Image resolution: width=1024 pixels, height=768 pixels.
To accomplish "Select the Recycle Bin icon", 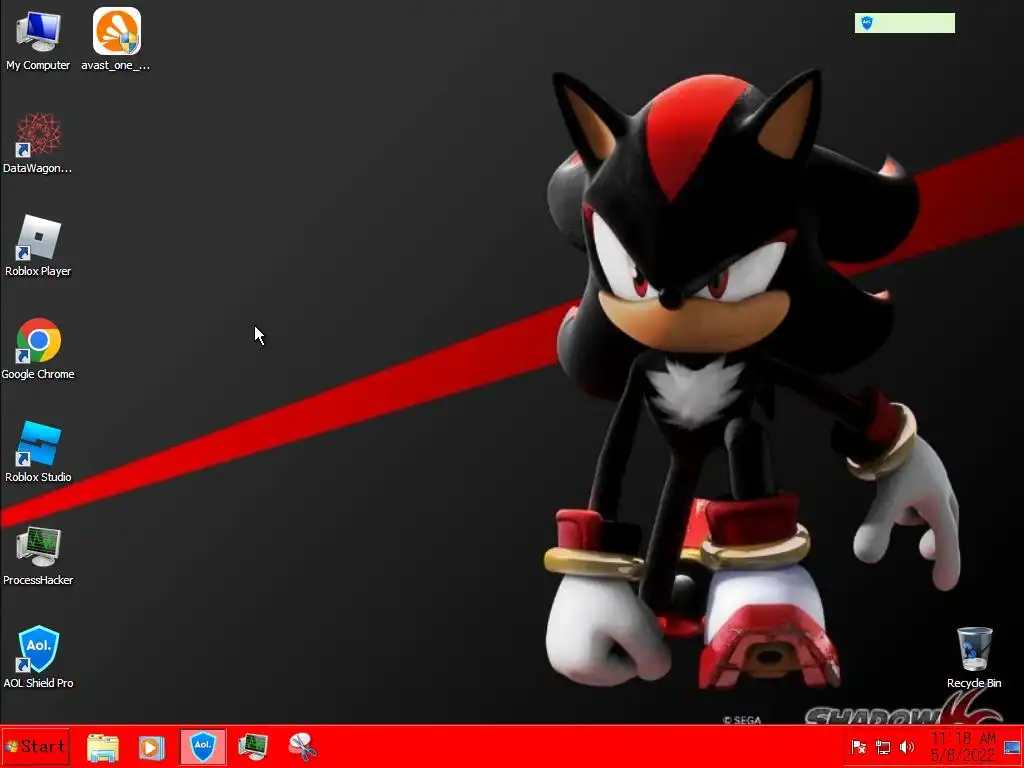I will click(x=974, y=658).
